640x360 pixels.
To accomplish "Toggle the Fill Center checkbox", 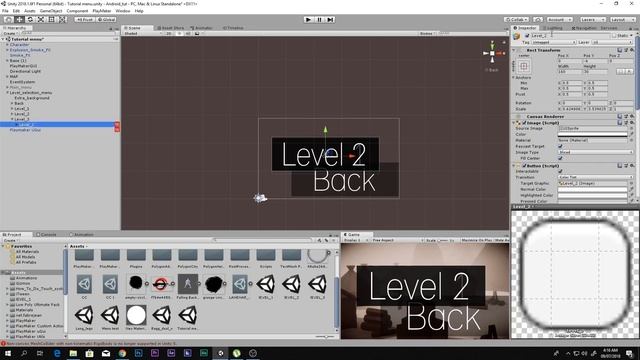I will click(560, 158).
